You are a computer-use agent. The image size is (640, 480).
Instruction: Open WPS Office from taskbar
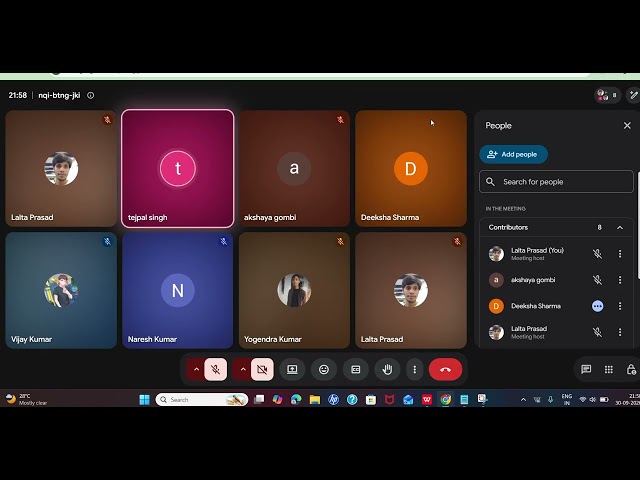tap(427, 400)
